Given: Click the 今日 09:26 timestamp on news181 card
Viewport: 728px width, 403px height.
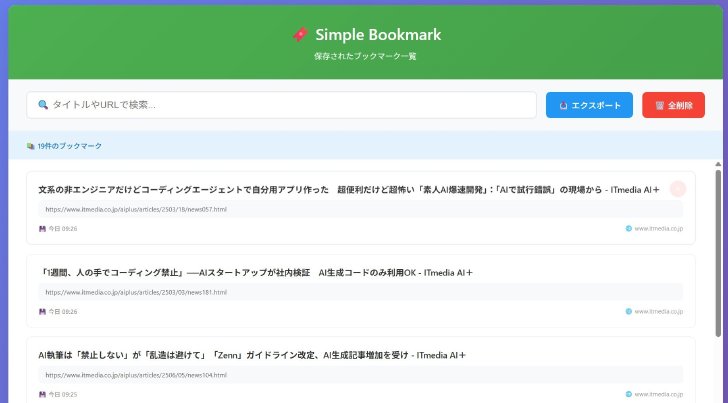Looking at the screenshot, I should click(63, 312).
